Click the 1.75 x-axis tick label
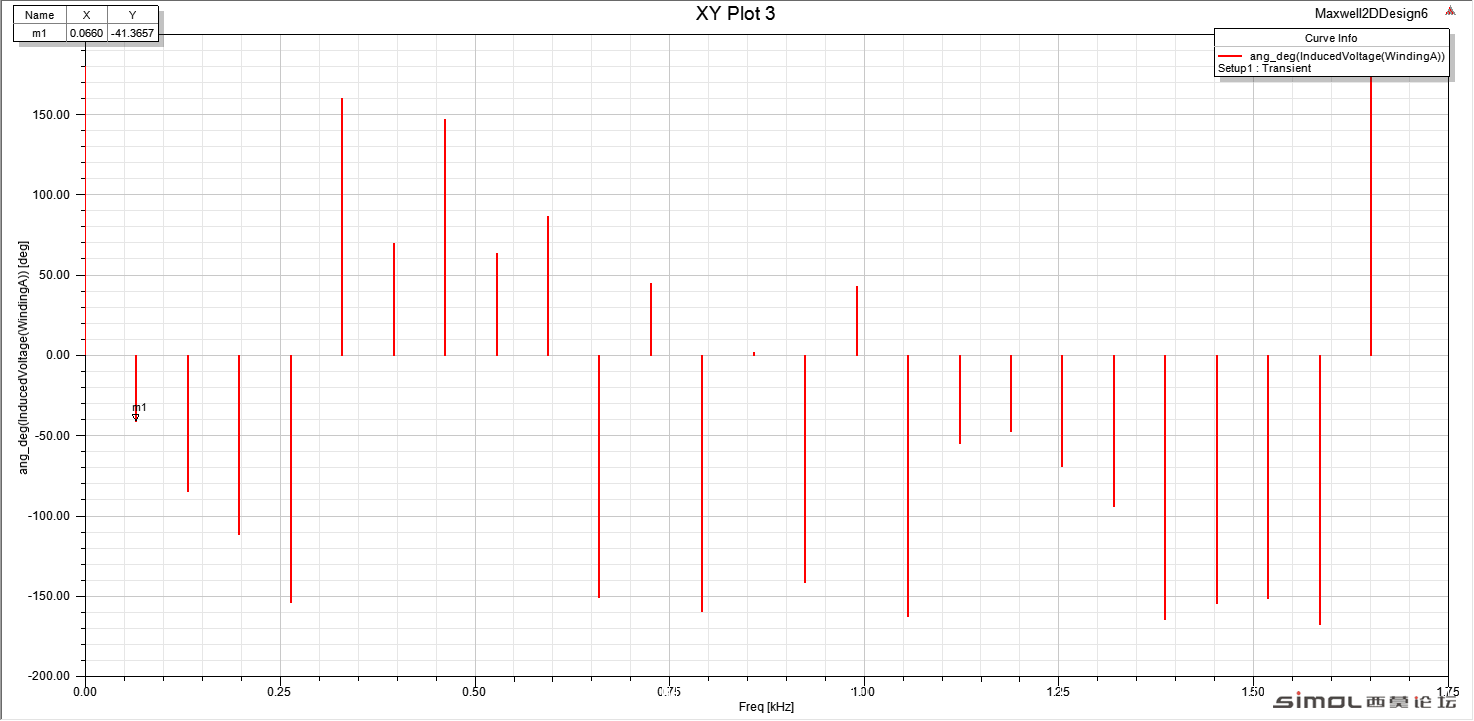 click(x=1447, y=692)
